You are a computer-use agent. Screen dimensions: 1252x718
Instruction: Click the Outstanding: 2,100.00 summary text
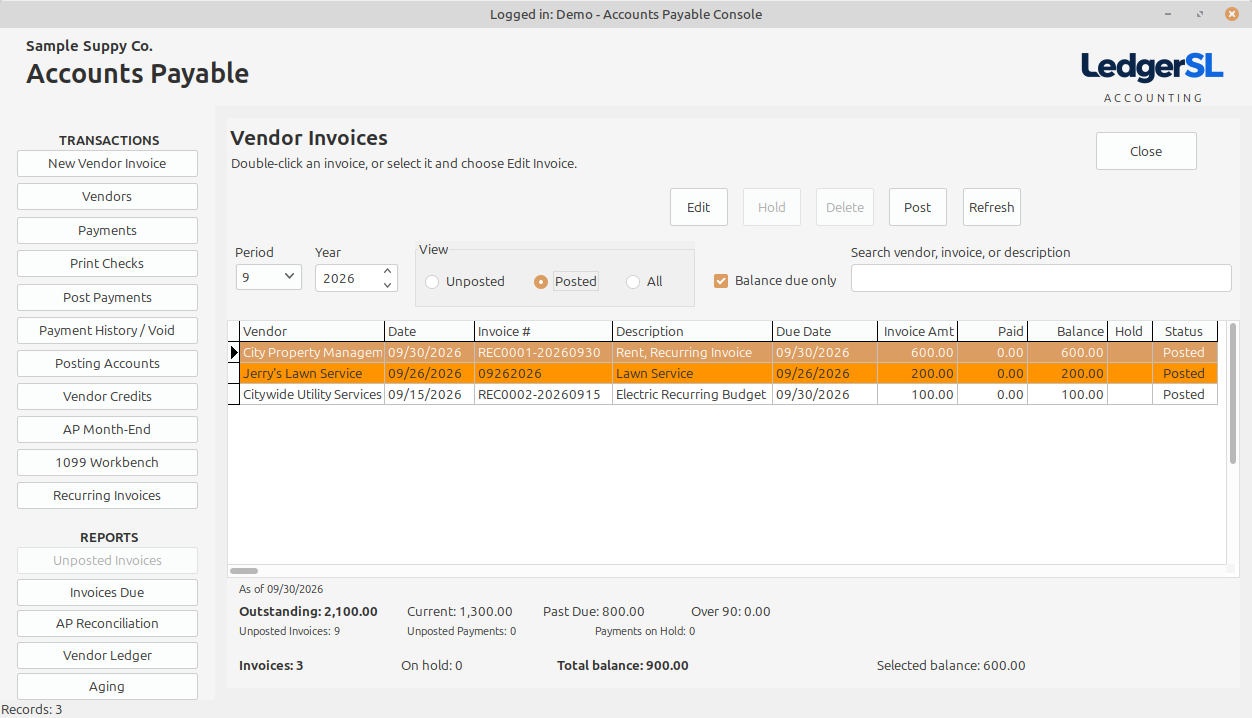(308, 612)
